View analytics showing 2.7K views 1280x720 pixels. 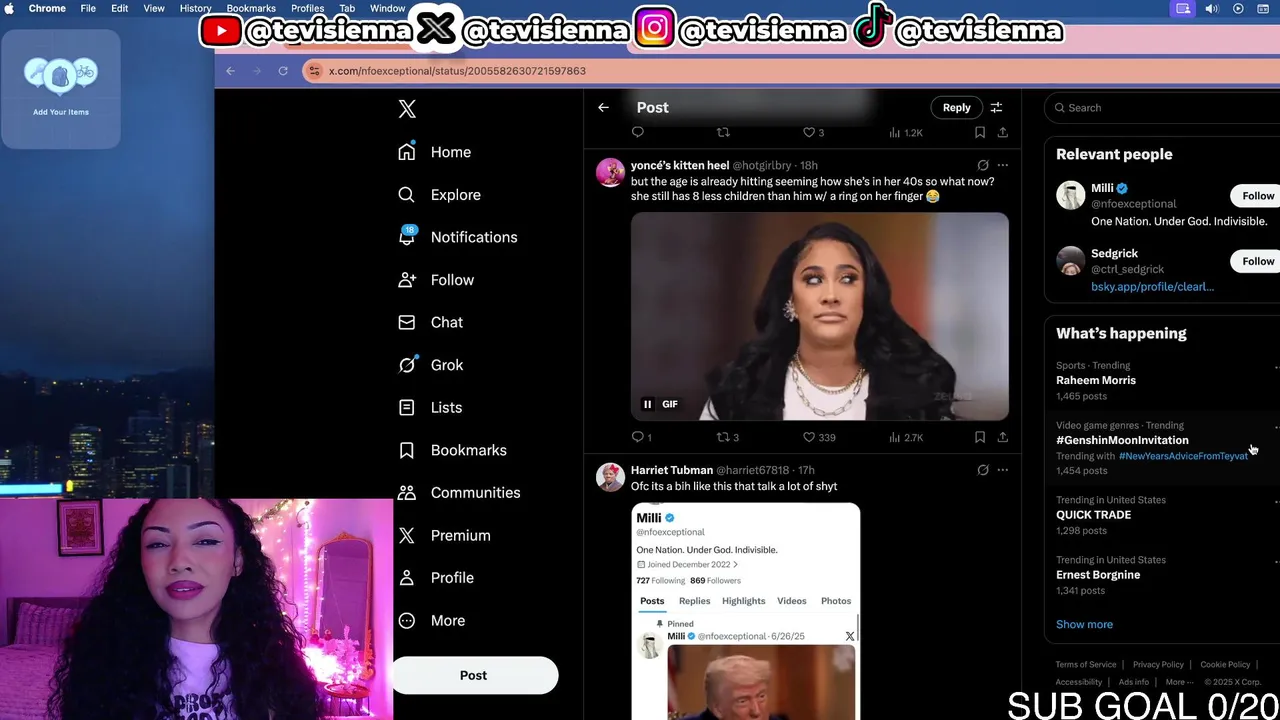(906, 437)
